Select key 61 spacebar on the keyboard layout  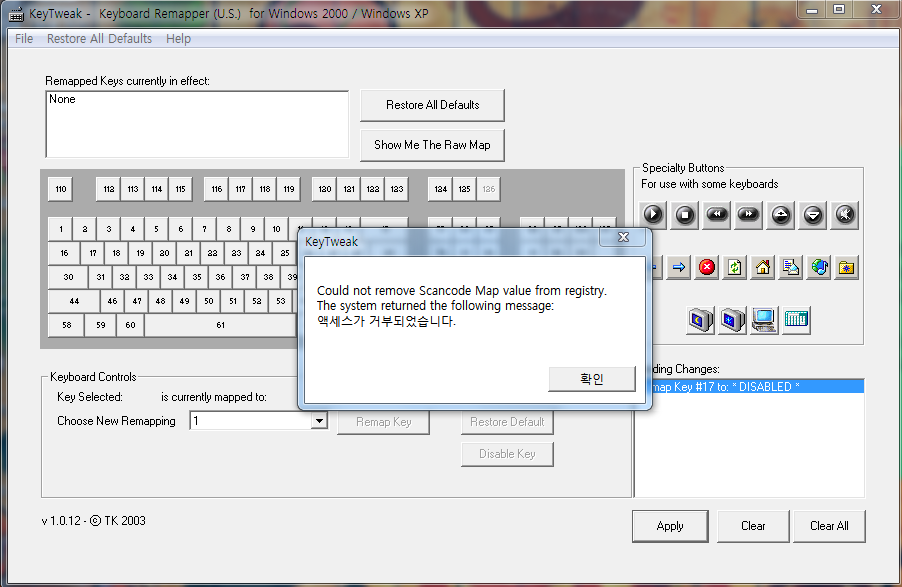[x=220, y=325]
